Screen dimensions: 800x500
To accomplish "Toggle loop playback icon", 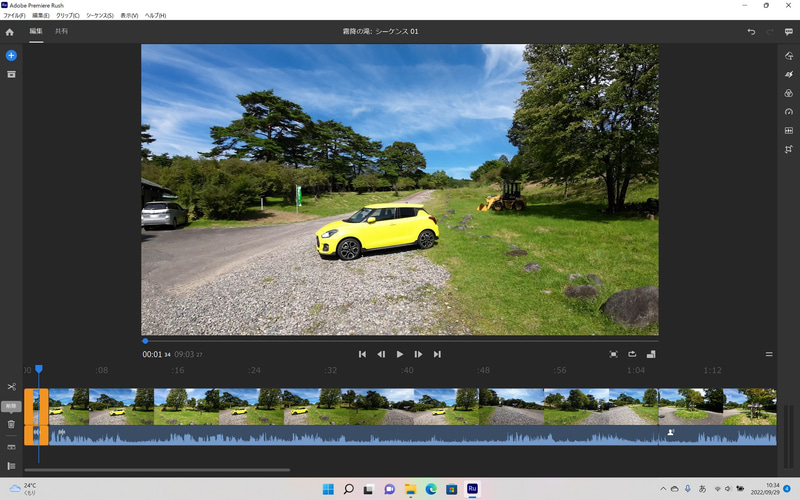I will 632,354.
